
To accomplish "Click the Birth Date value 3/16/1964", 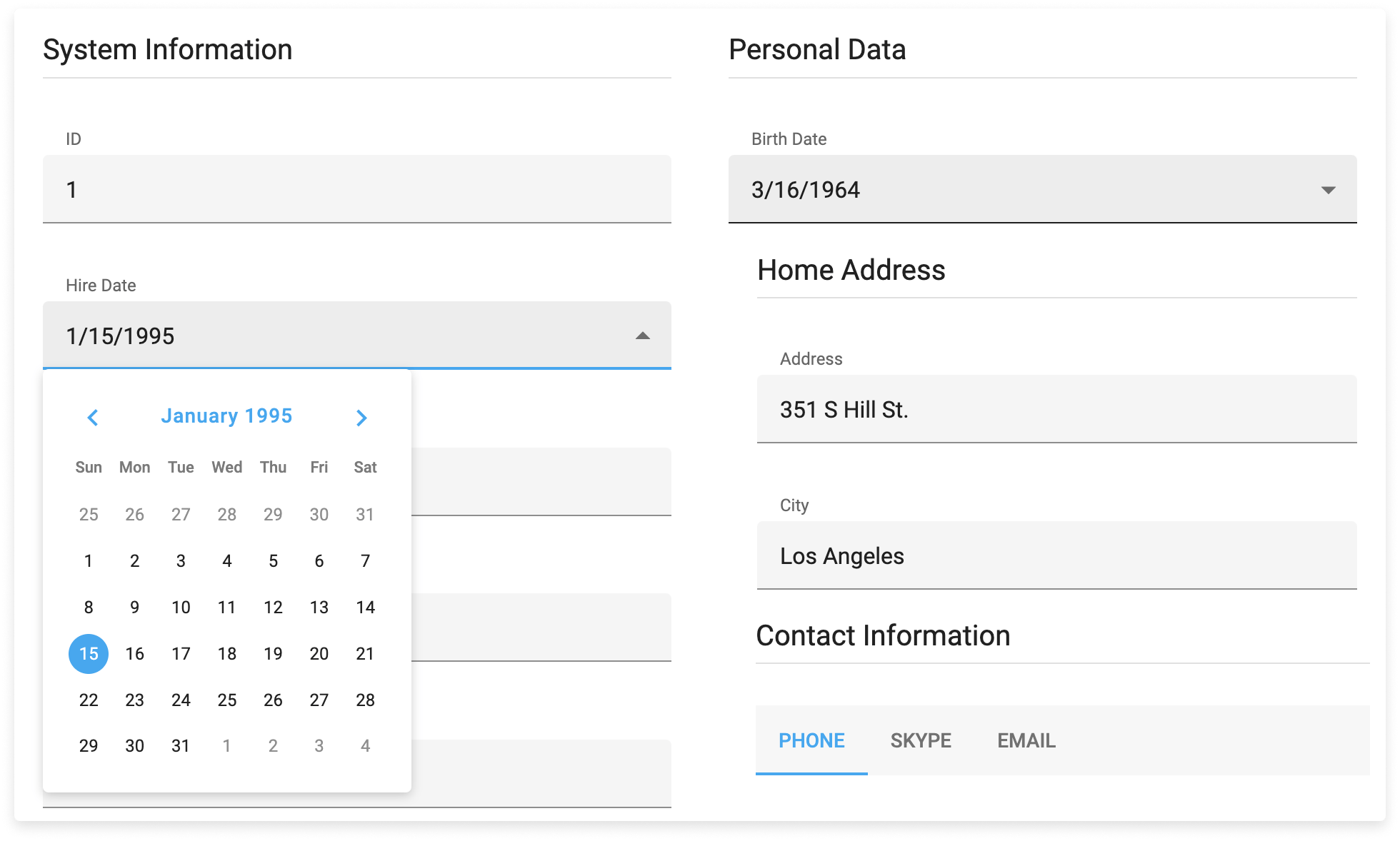I will pyautogui.click(x=805, y=190).
